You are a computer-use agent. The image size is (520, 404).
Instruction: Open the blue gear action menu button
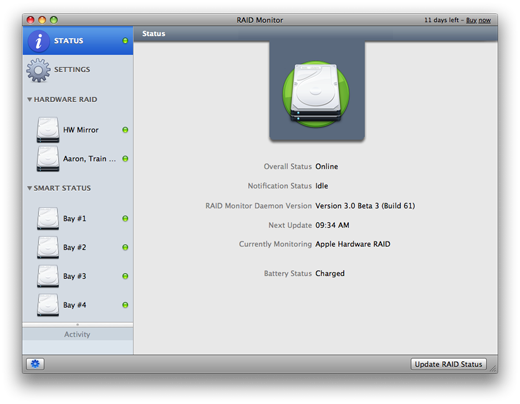pyautogui.click(x=35, y=364)
